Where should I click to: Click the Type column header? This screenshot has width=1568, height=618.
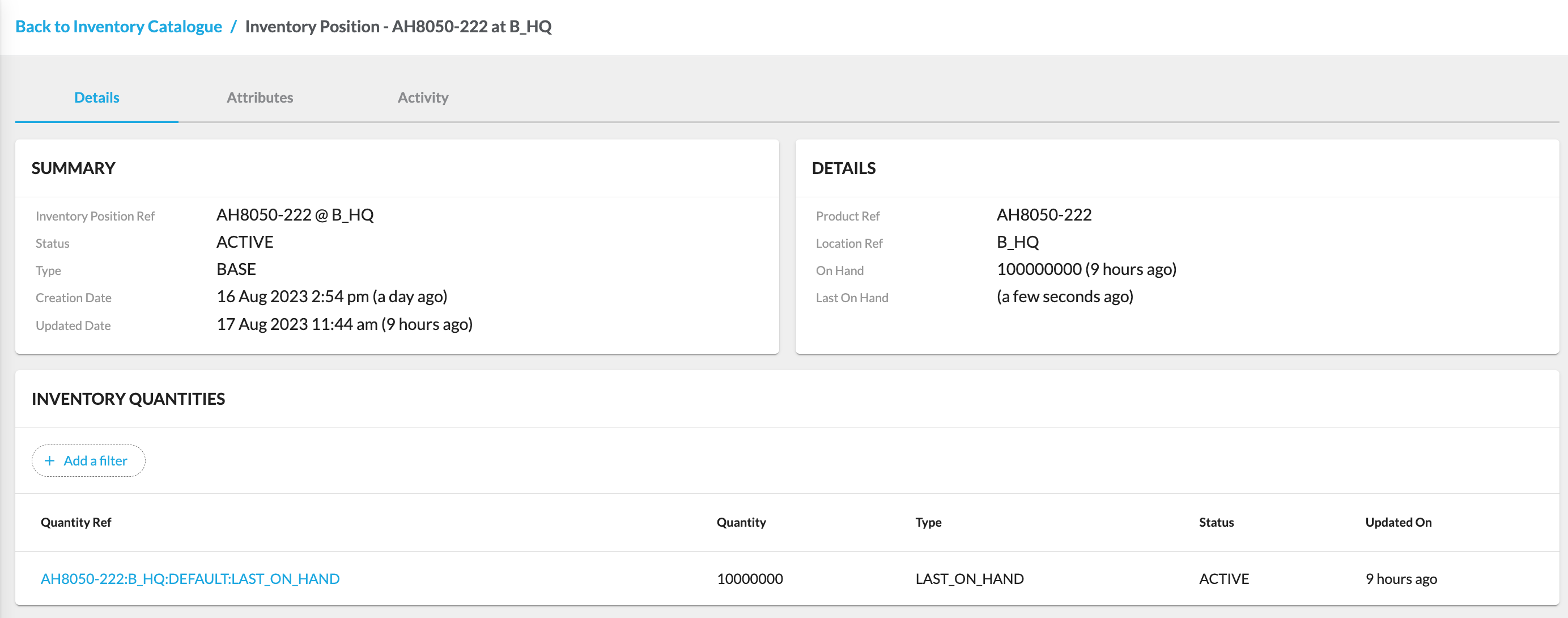[928, 522]
